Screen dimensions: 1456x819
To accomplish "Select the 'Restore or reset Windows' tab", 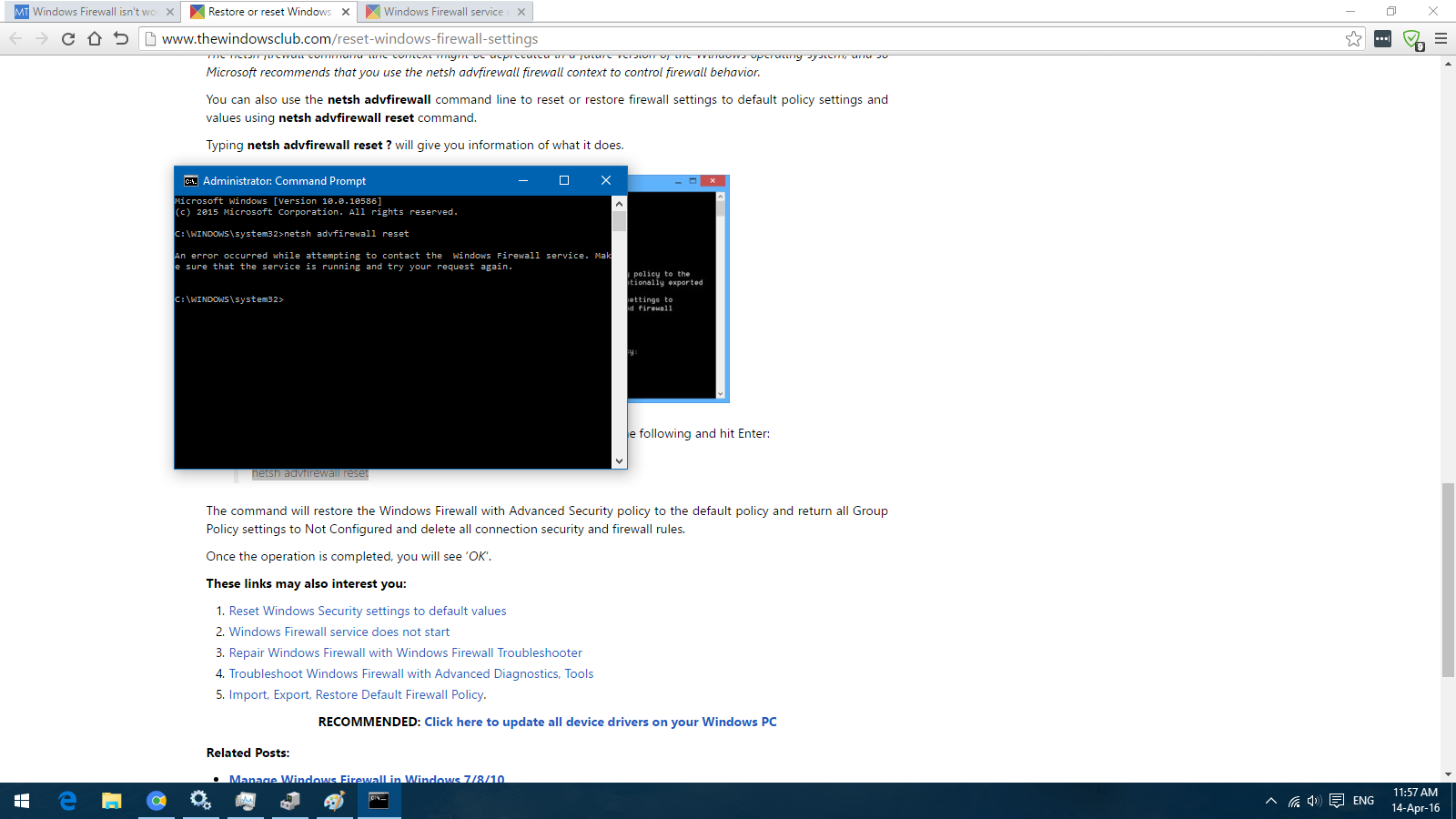I will 269,12.
